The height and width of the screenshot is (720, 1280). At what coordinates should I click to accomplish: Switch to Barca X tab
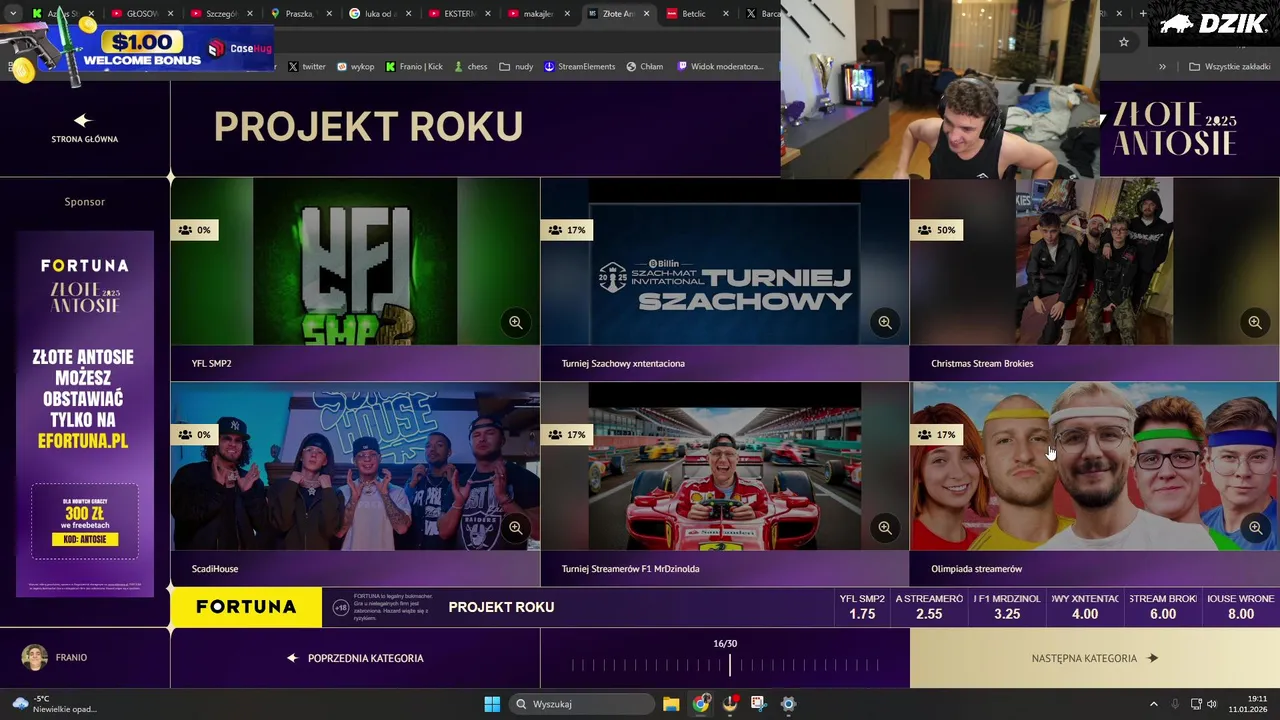[763, 14]
